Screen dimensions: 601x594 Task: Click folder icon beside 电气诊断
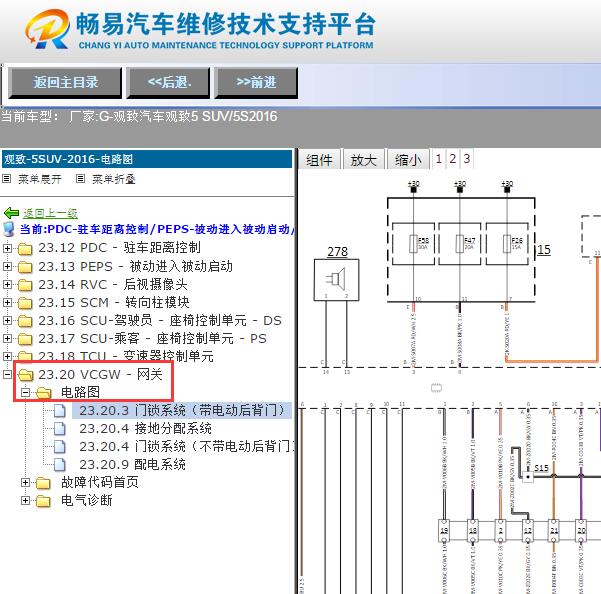pos(43,501)
